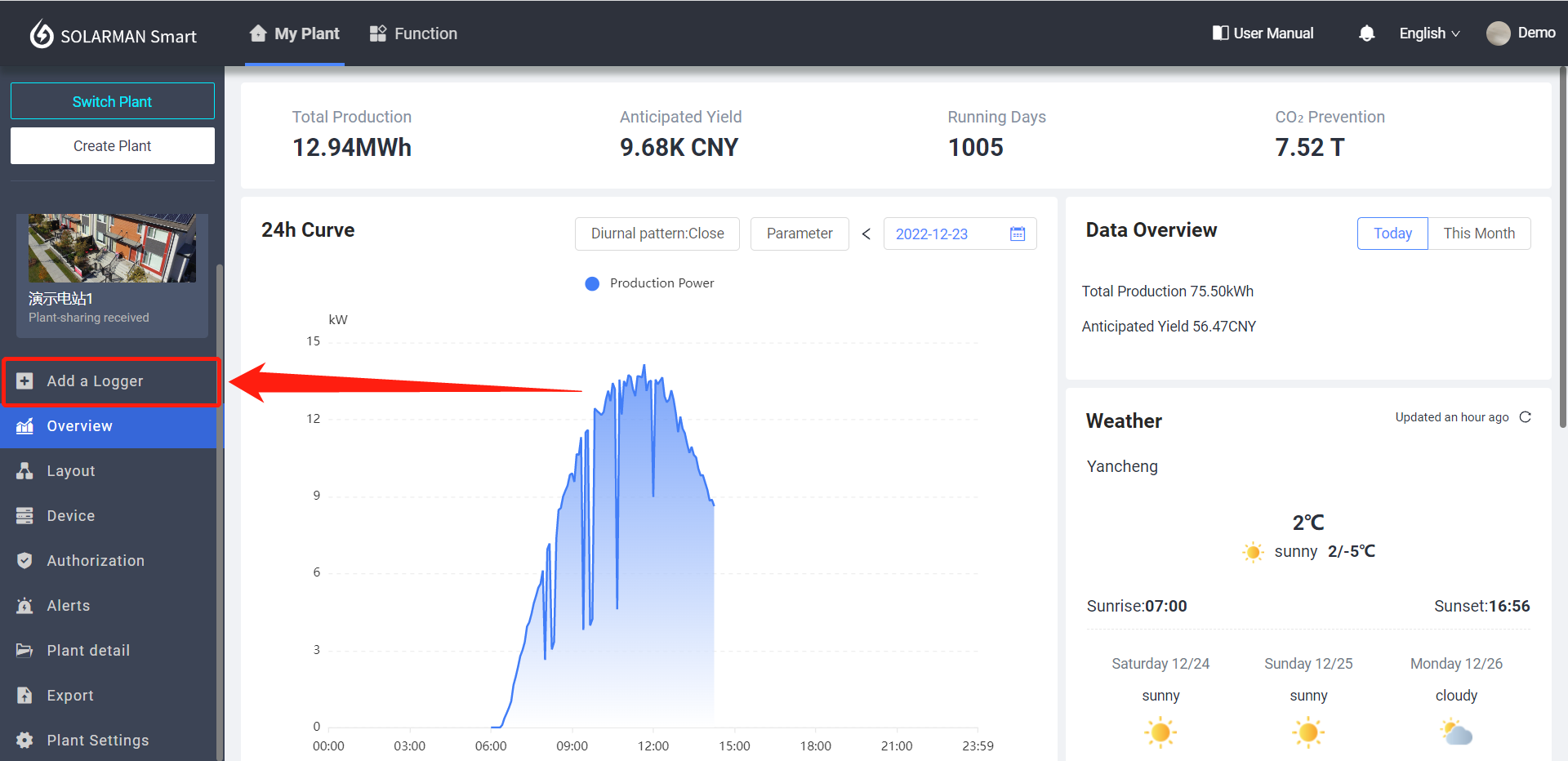Image resolution: width=1568 pixels, height=761 pixels.
Task: Expand the English language dropdown
Action: [1428, 33]
